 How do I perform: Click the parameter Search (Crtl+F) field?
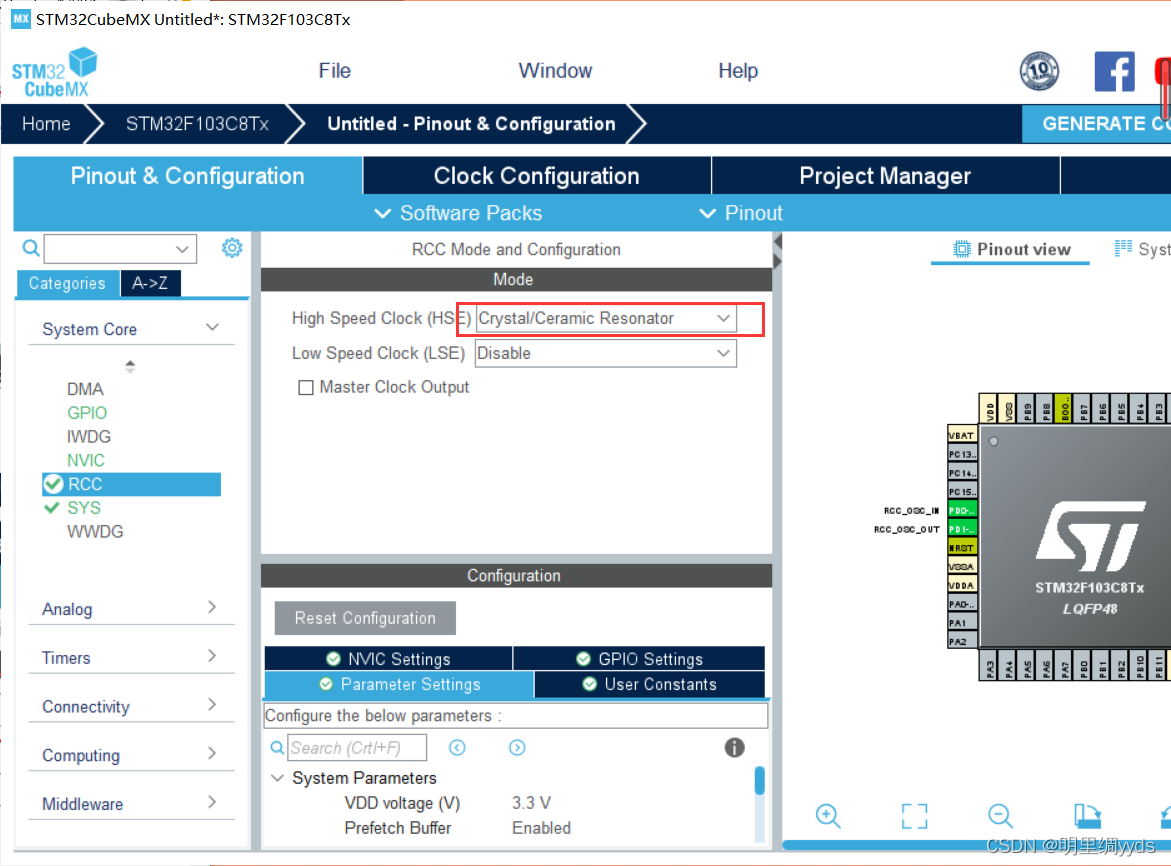pos(357,747)
